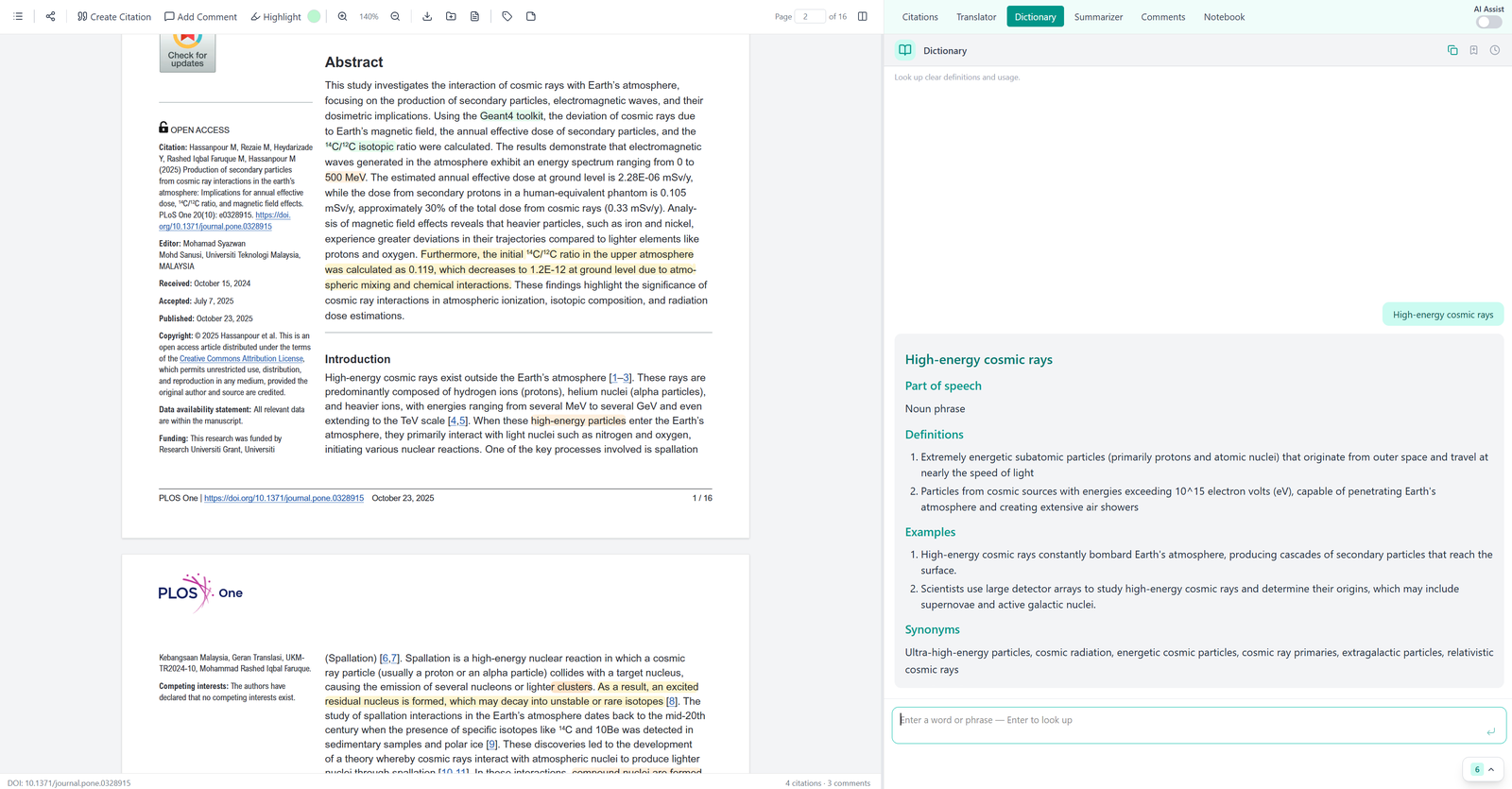Click the 'Synonyms' heading in Dictionary

[x=932, y=629]
